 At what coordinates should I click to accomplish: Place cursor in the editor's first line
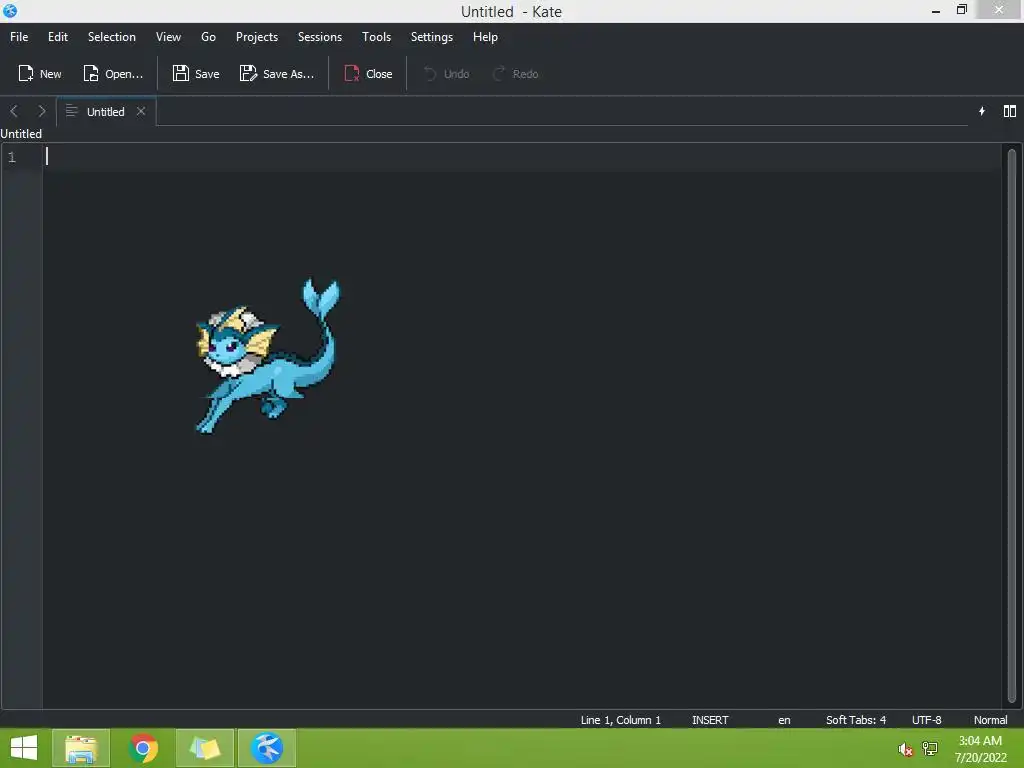(521, 157)
